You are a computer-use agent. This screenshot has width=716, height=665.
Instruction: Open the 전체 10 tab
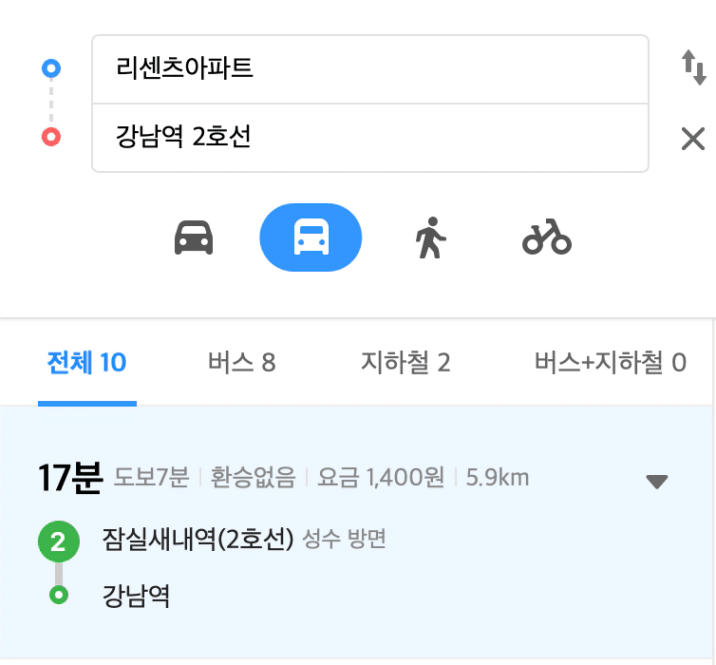[87, 363]
